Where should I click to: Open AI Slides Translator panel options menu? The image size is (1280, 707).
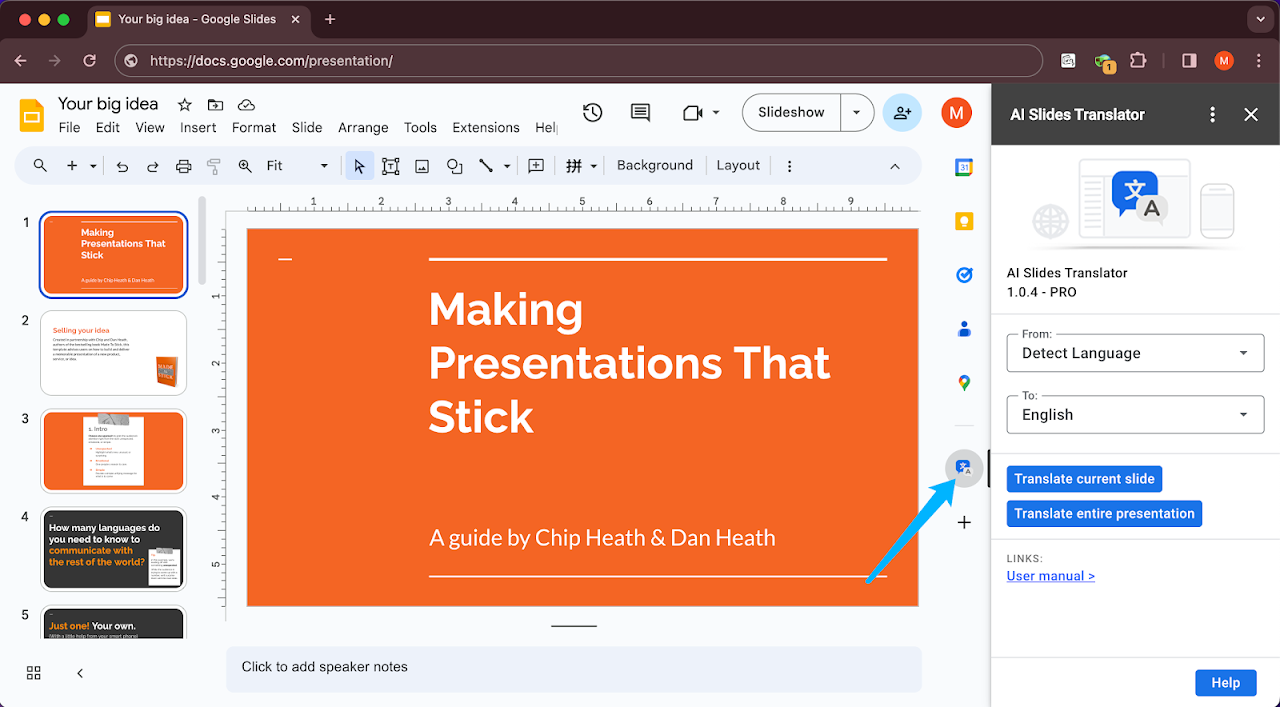coord(1212,115)
